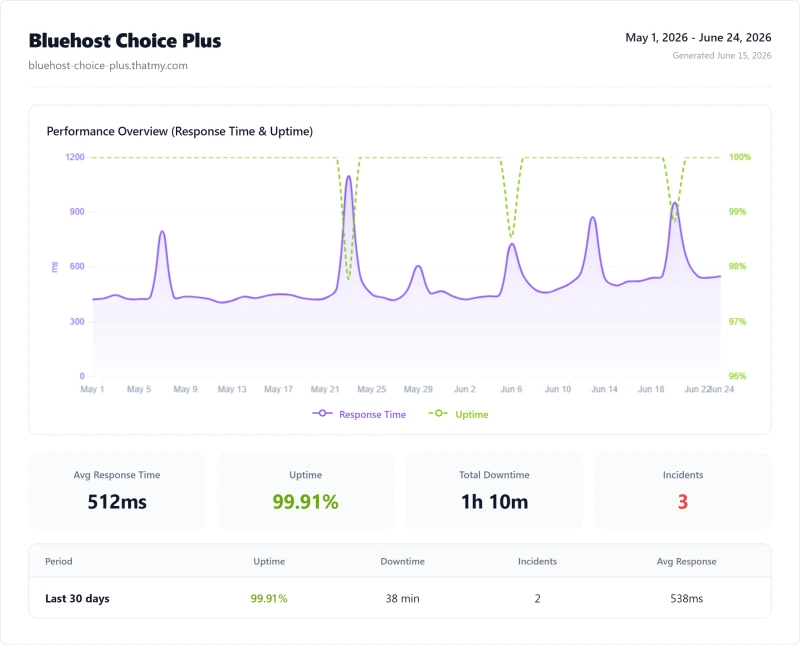Click the Incidents column header in table
The width and height of the screenshot is (800, 645).
pos(537,561)
